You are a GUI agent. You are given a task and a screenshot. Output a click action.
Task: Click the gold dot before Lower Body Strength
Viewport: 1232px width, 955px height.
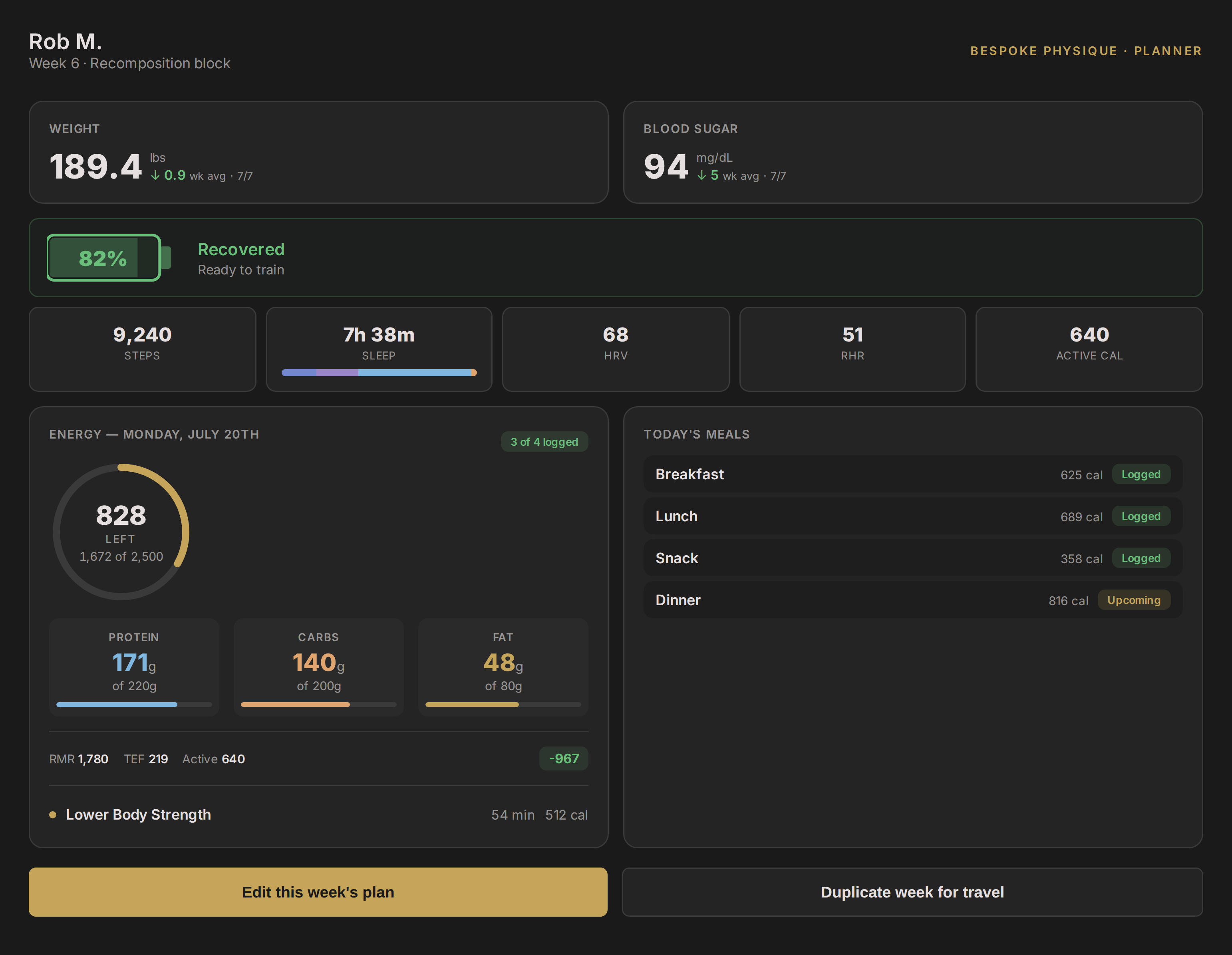(x=53, y=814)
